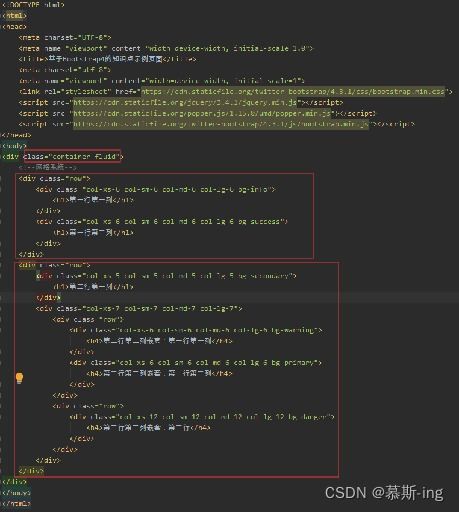Click the container-fluid class attribute
459x512 pixels.
(x=72, y=156)
